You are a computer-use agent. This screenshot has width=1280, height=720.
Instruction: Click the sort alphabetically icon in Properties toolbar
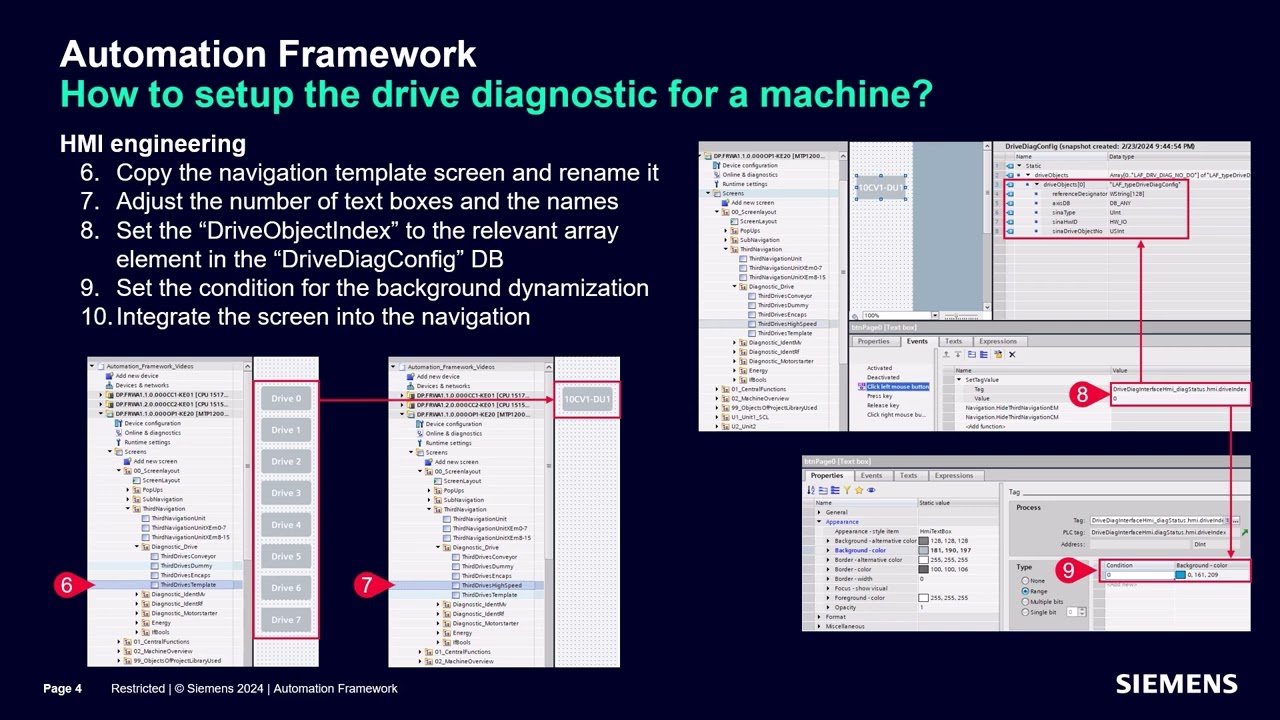(x=811, y=490)
